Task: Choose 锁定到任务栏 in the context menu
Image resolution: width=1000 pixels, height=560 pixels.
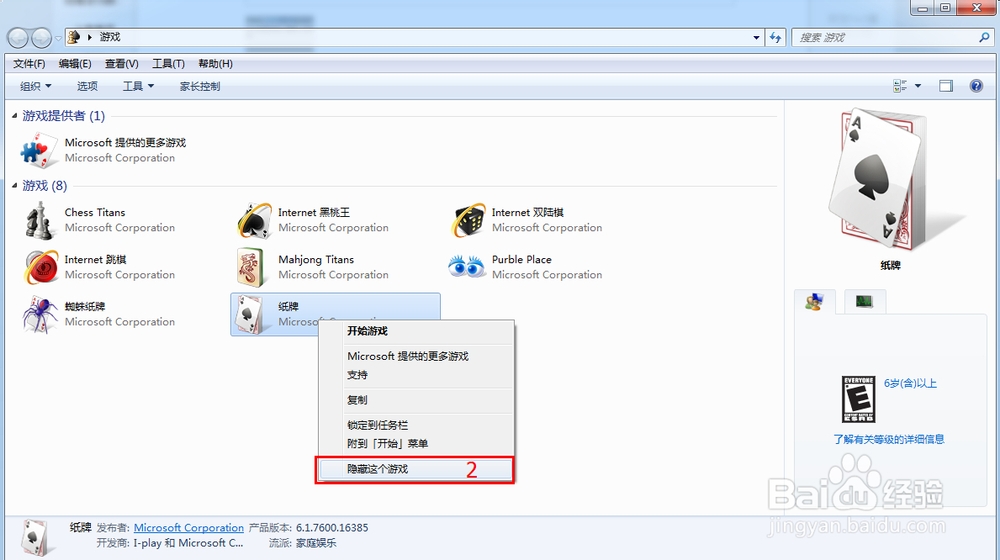Action: (x=416, y=425)
